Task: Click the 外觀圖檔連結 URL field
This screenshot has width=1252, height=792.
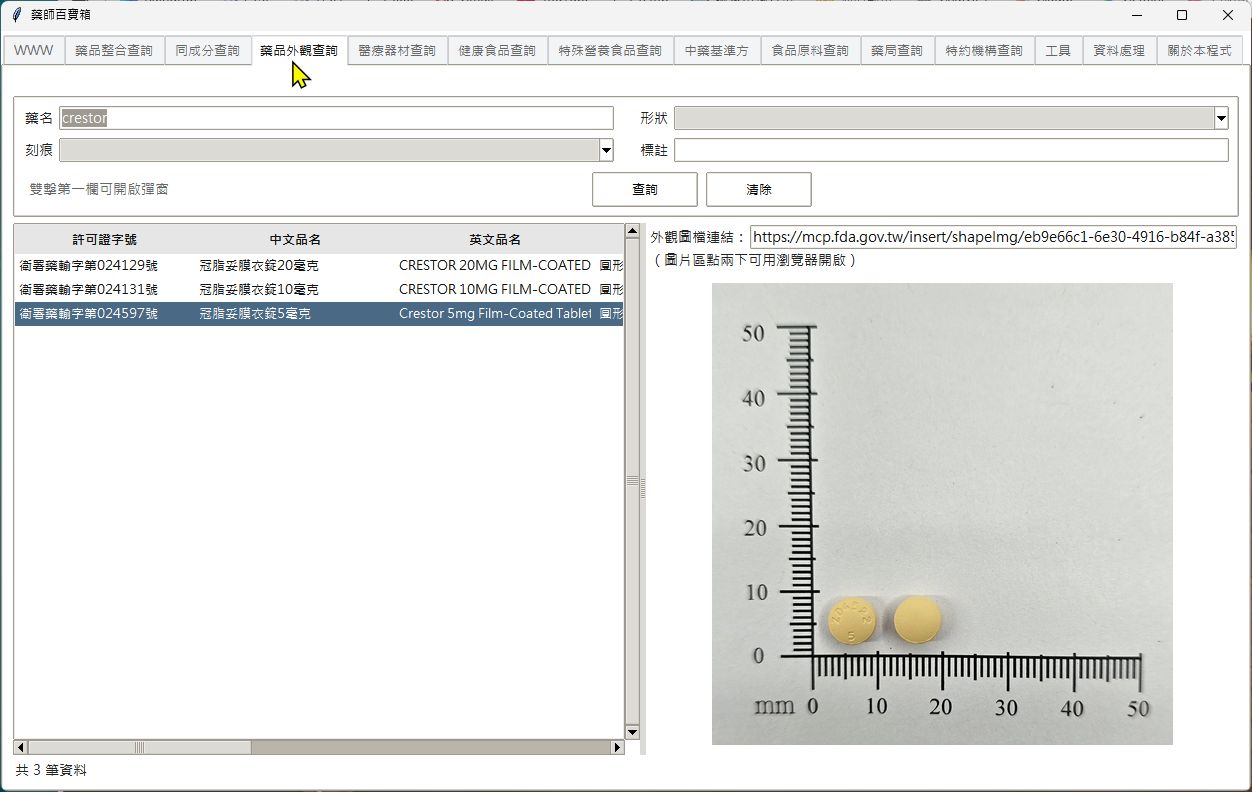Action: (994, 237)
